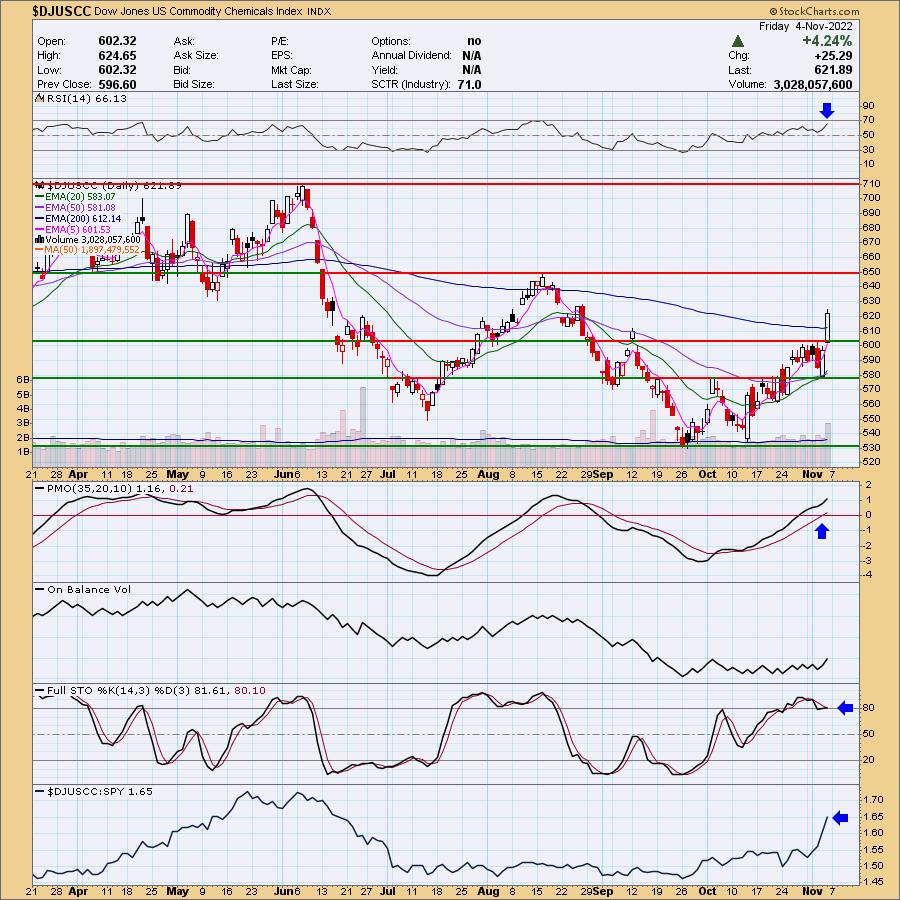Click the Mkt Cap field label
The height and width of the screenshot is (900, 900).
[292, 70]
